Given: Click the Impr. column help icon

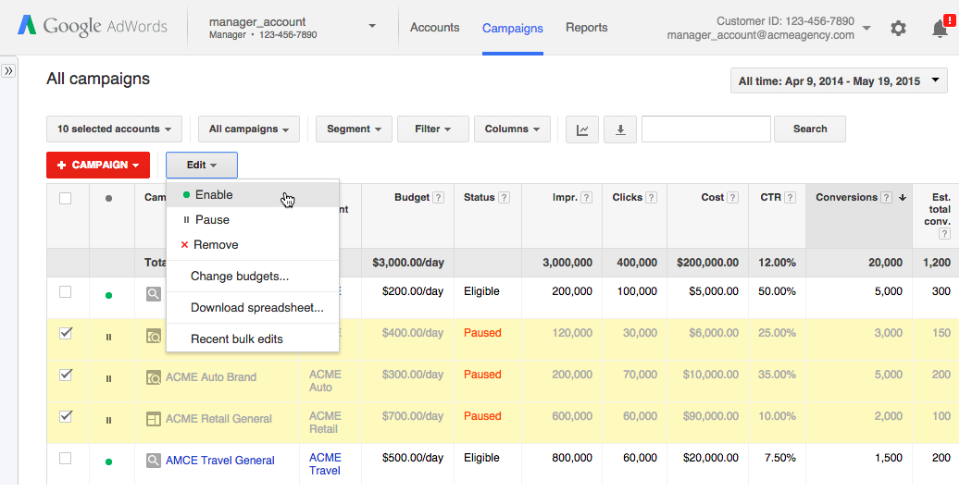Looking at the screenshot, I should click(x=587, y=197).
